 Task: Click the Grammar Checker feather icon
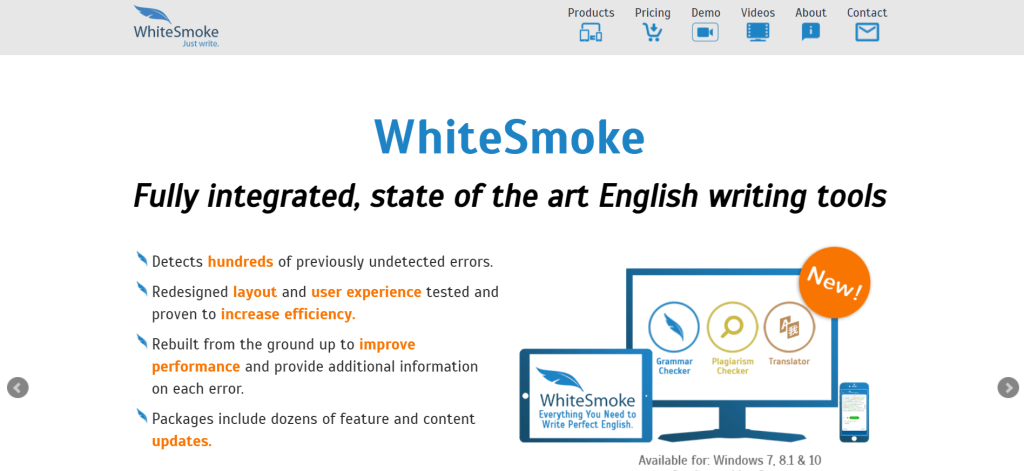[x=674, y=327]
